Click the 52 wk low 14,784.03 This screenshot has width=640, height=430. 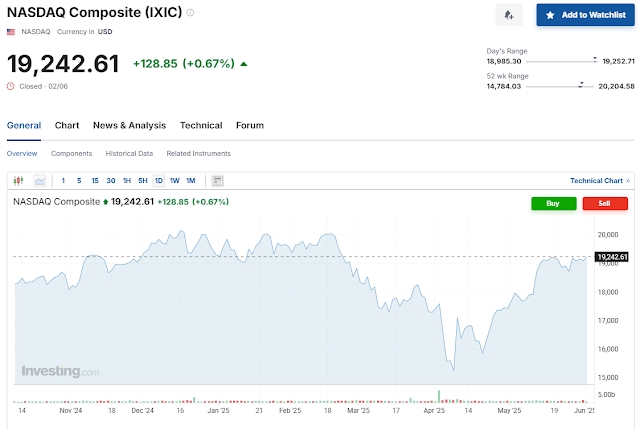[504, 86]
